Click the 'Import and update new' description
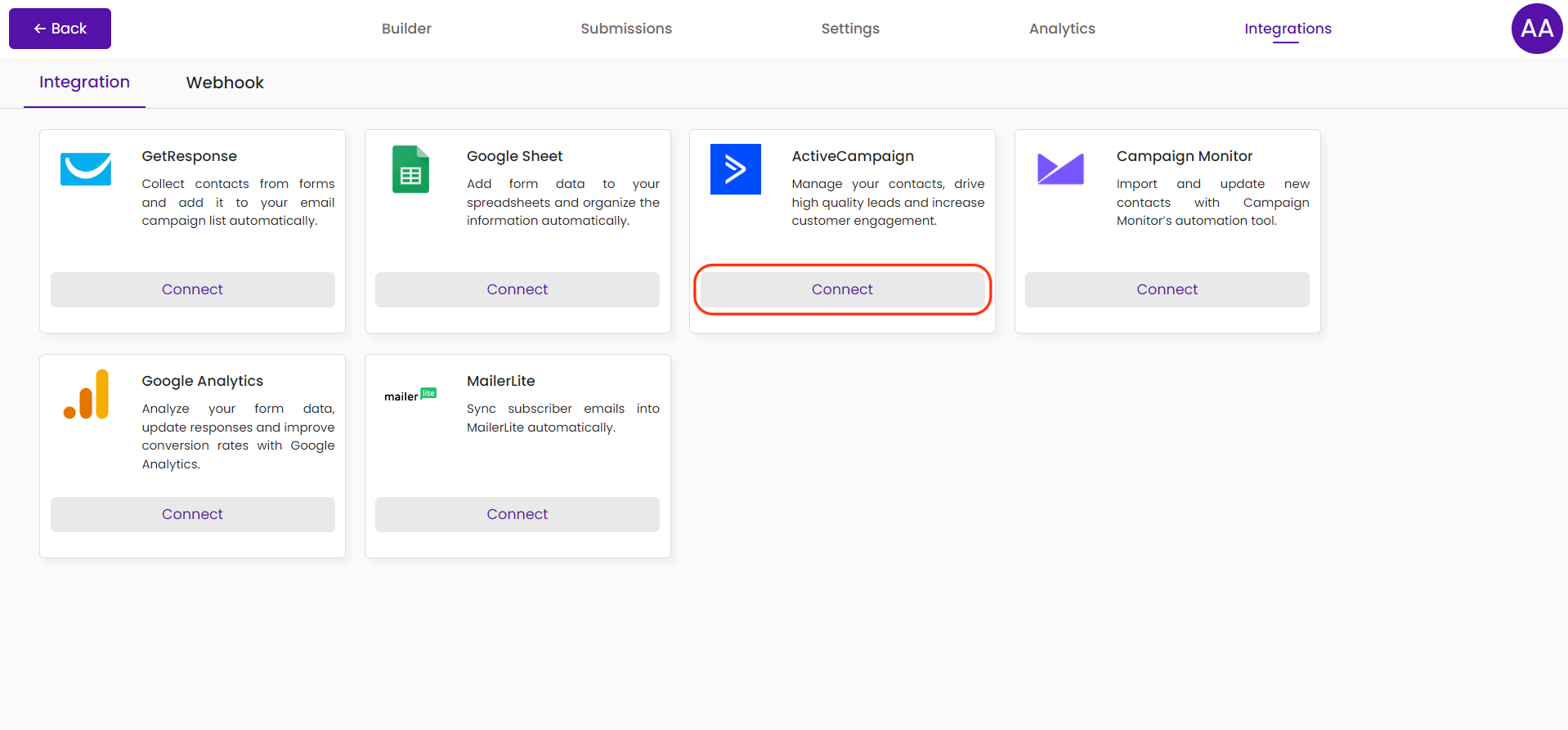 (x=1213, y=202)
